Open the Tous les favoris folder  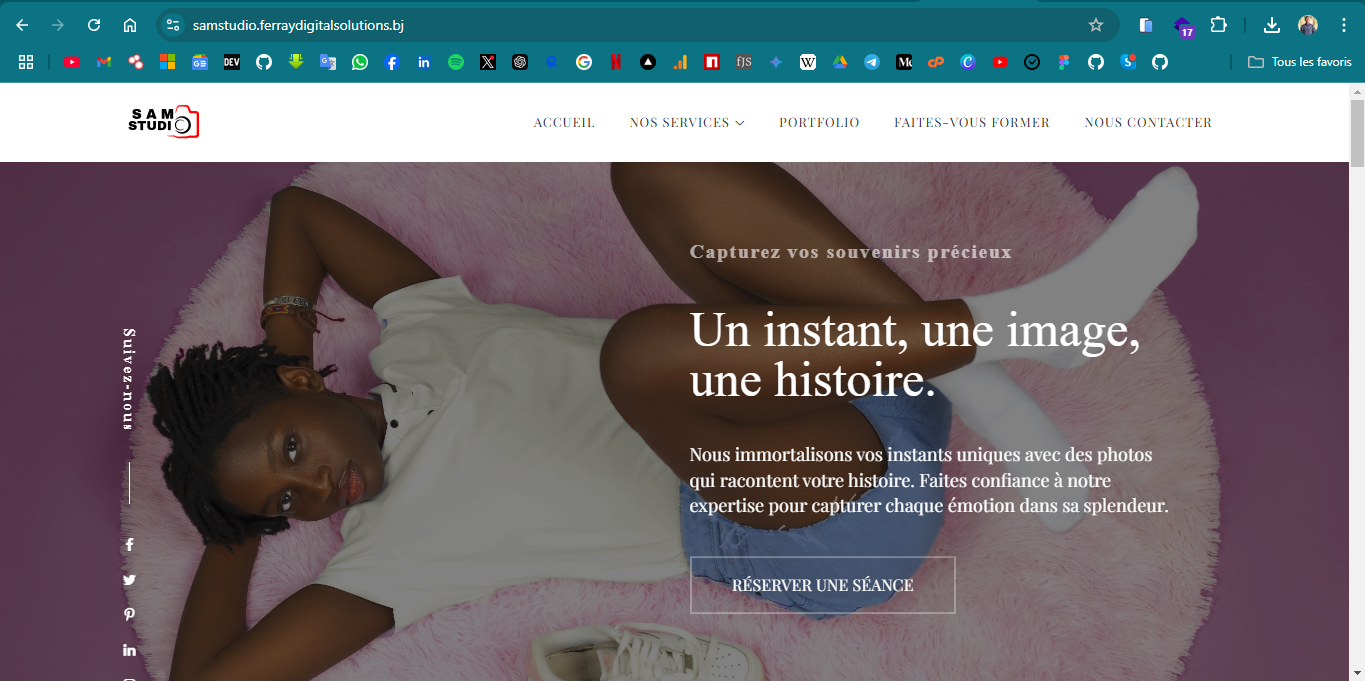tap(1300, 62)
